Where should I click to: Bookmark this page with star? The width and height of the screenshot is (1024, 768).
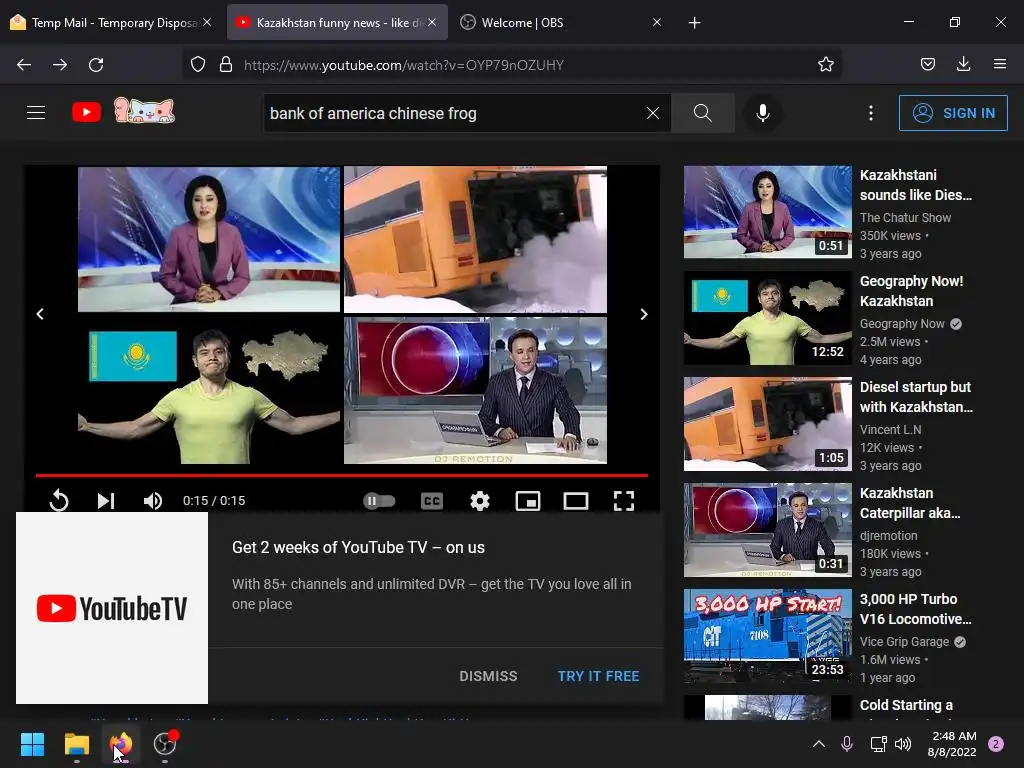pyautogui.click(x=825, y=65)
